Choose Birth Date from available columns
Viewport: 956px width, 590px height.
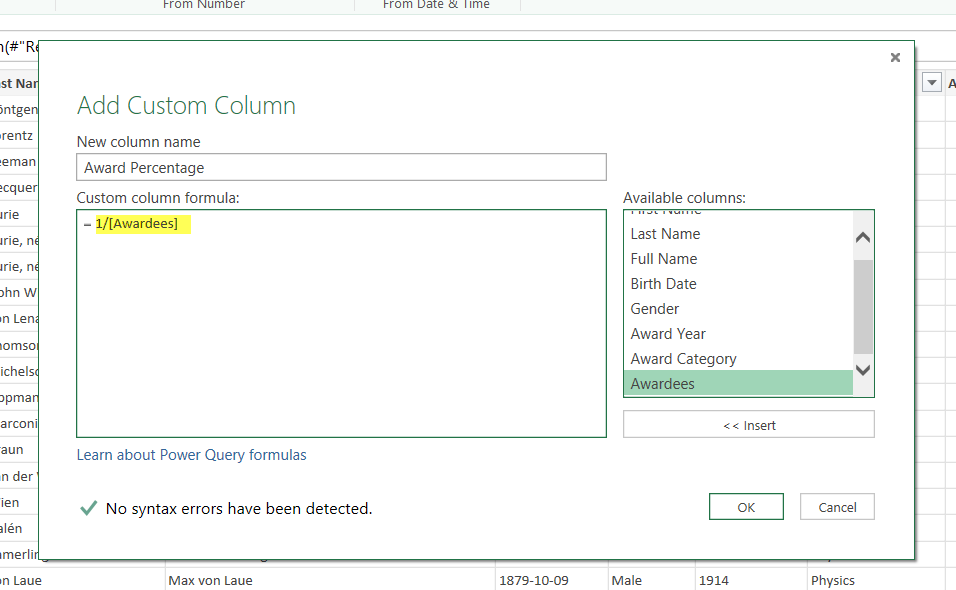tap(664, 284)
